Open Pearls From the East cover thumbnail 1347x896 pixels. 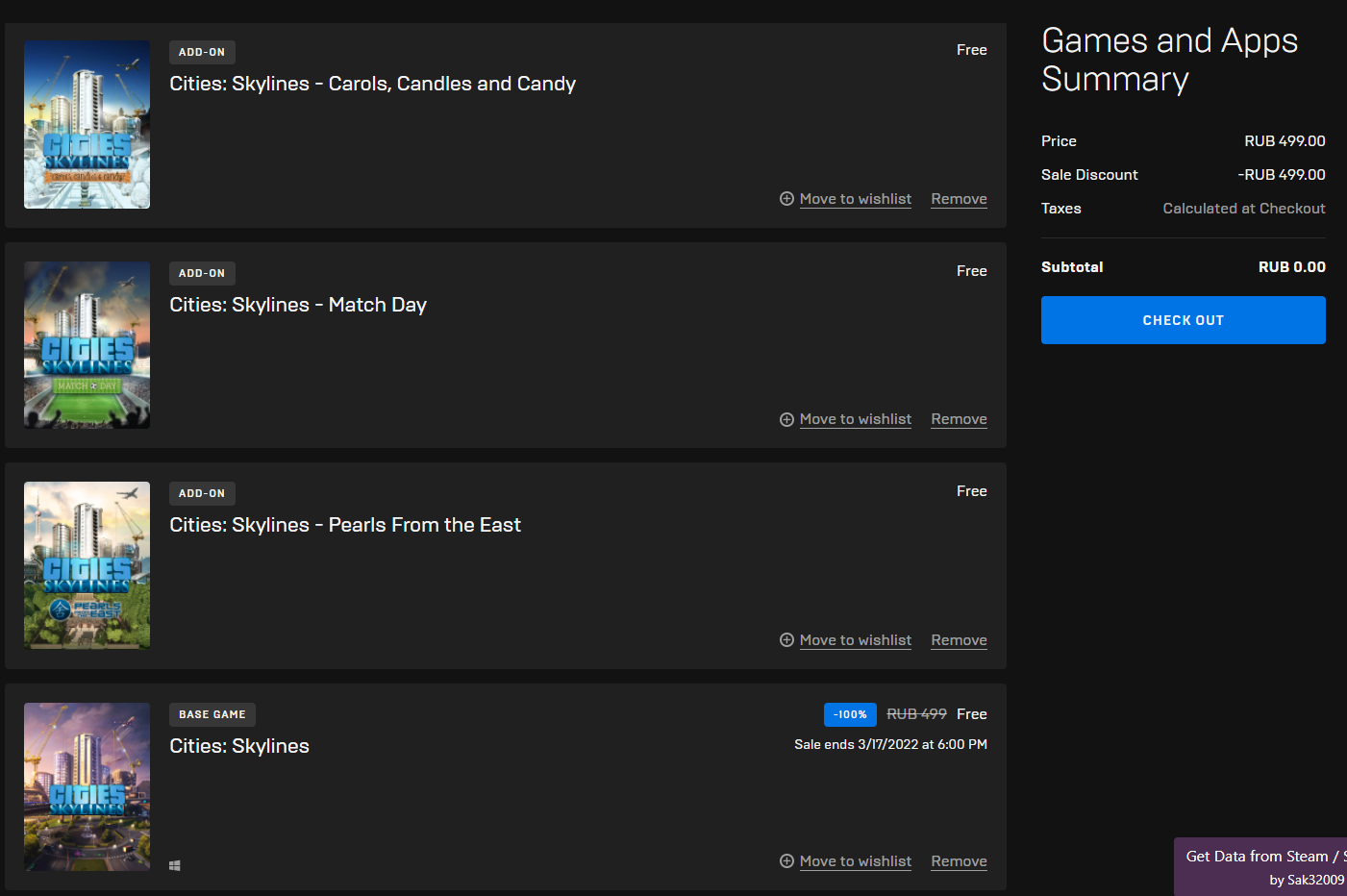click(x=87, y=565)
